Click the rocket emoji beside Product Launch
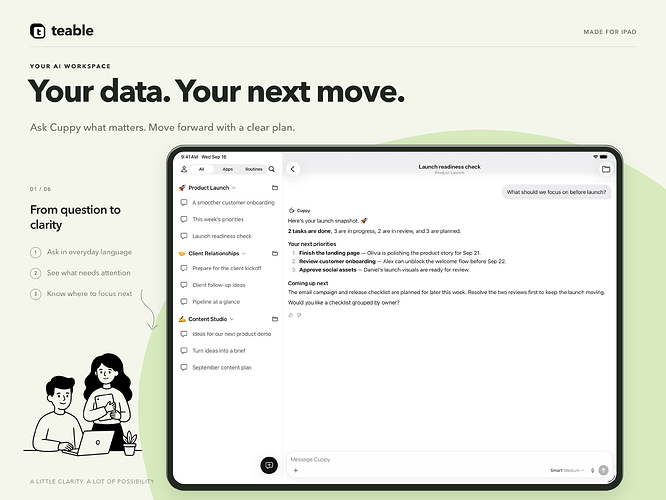Screen dimensions: 666x500 click(182, 188)
